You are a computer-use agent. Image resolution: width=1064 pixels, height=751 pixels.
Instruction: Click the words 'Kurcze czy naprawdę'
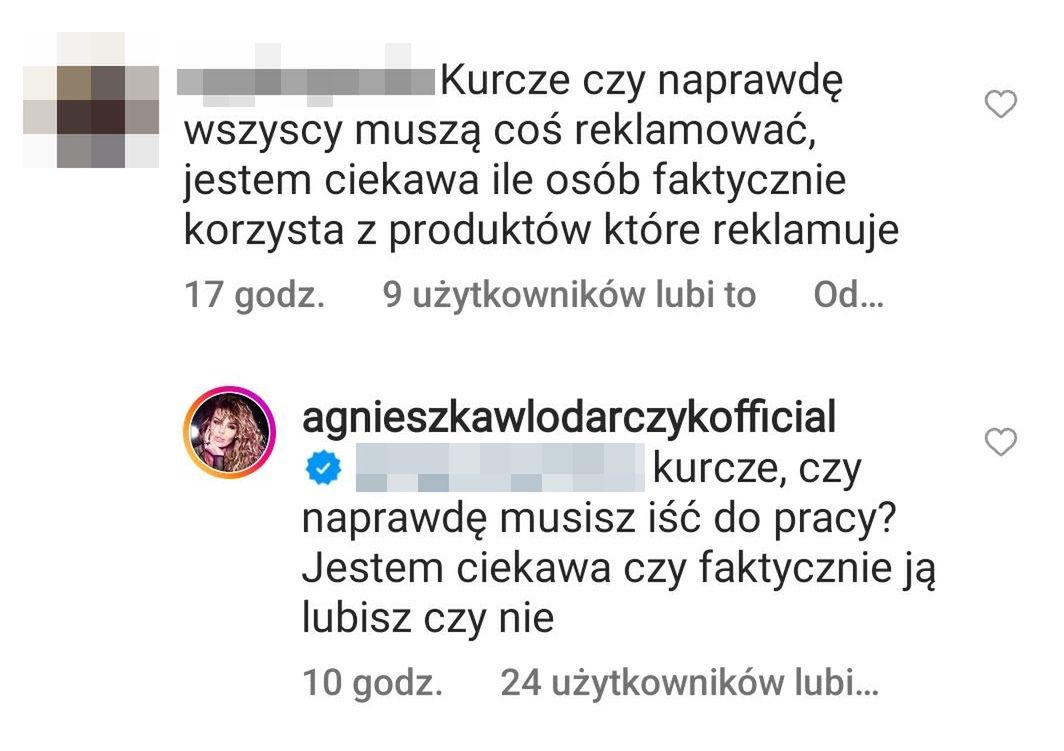point(641,81)
